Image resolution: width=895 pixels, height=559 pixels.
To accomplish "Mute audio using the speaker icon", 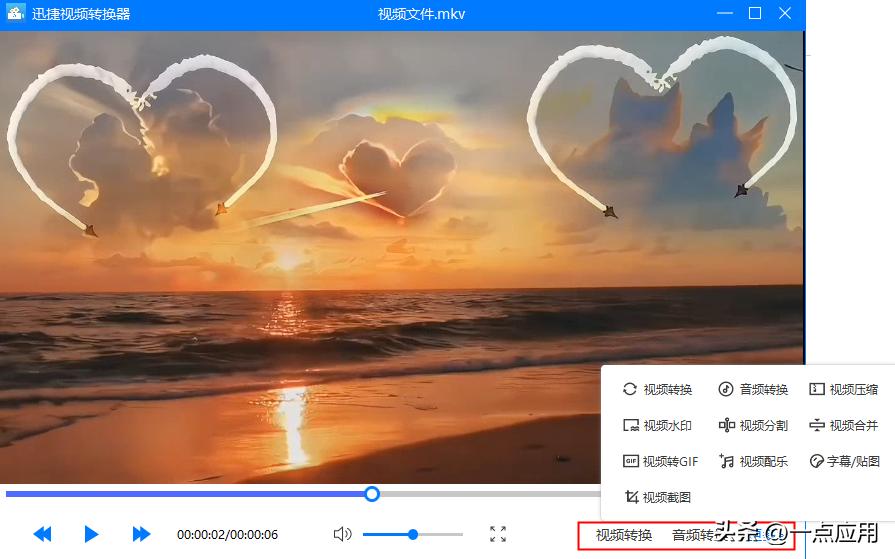I will [342, 534].
